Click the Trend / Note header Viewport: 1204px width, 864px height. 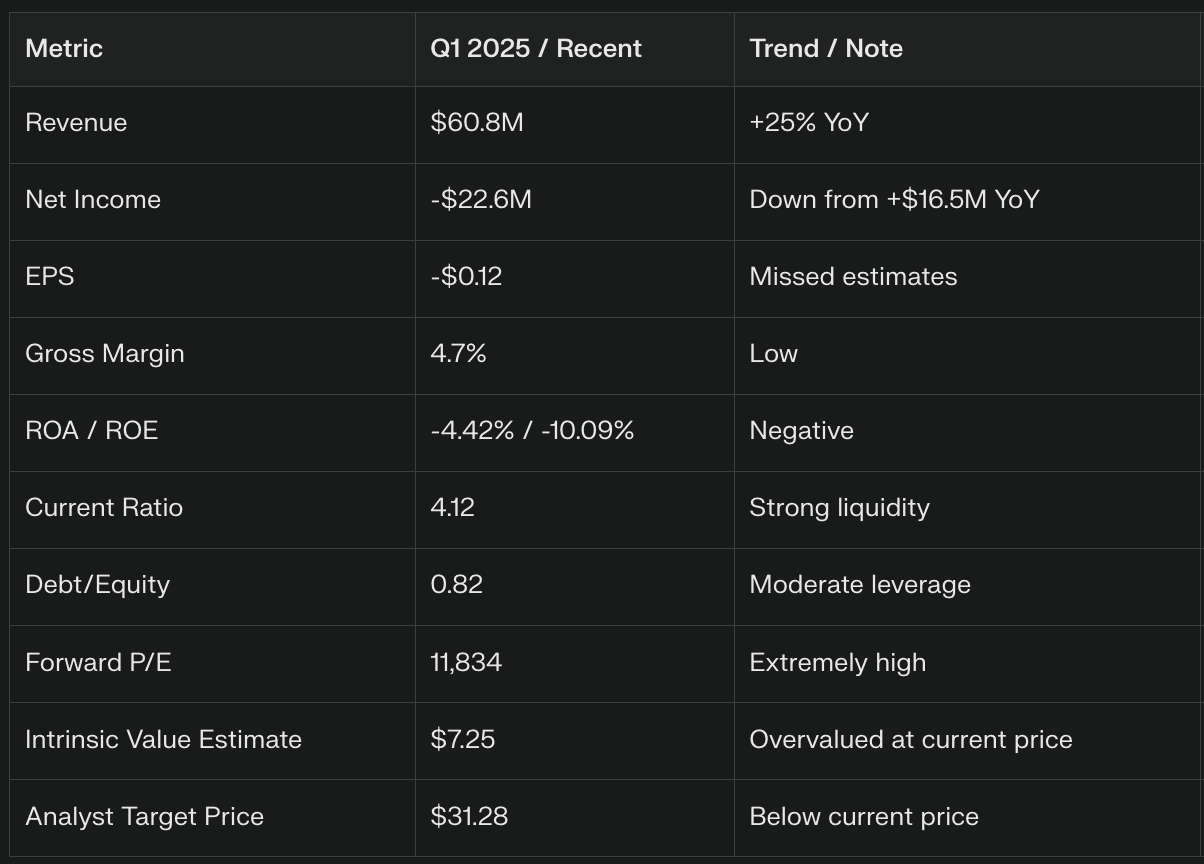coord(826,49)
